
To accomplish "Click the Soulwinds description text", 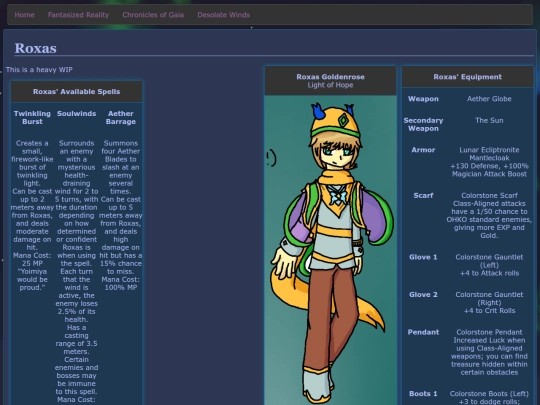I will click(76, 271).
